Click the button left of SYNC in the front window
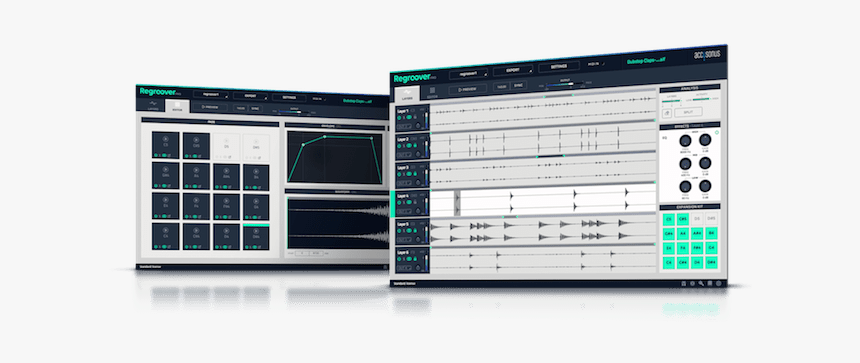Viewport: 860px width, 363px height. click(x=502, y=87)
